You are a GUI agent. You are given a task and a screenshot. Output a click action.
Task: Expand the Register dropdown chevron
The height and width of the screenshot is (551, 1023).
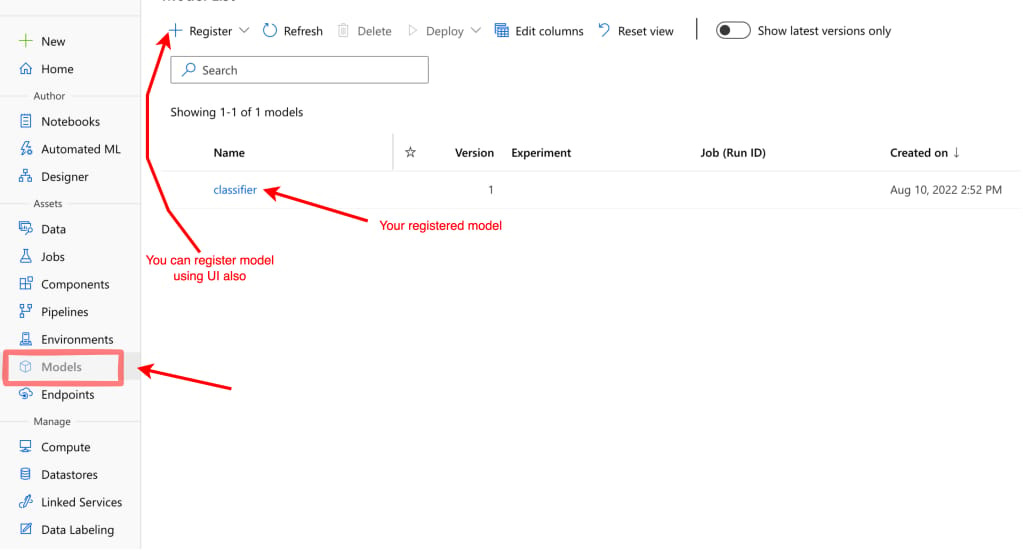[x=245, y=31]
